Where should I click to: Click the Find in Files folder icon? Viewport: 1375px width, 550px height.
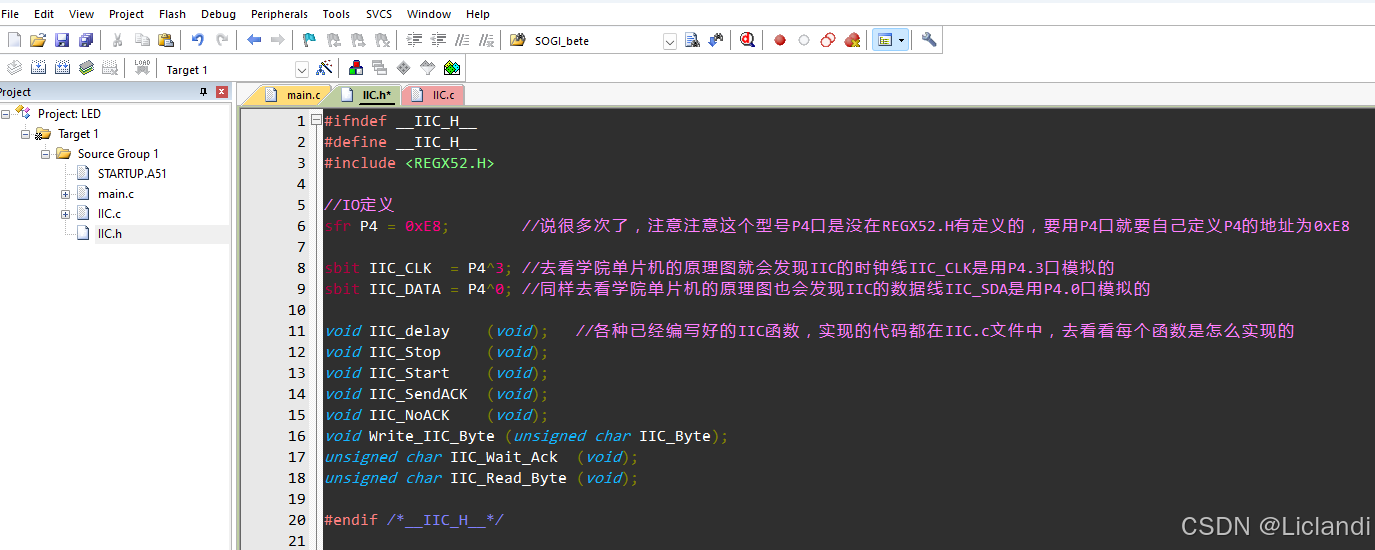(x=517, y=40)
